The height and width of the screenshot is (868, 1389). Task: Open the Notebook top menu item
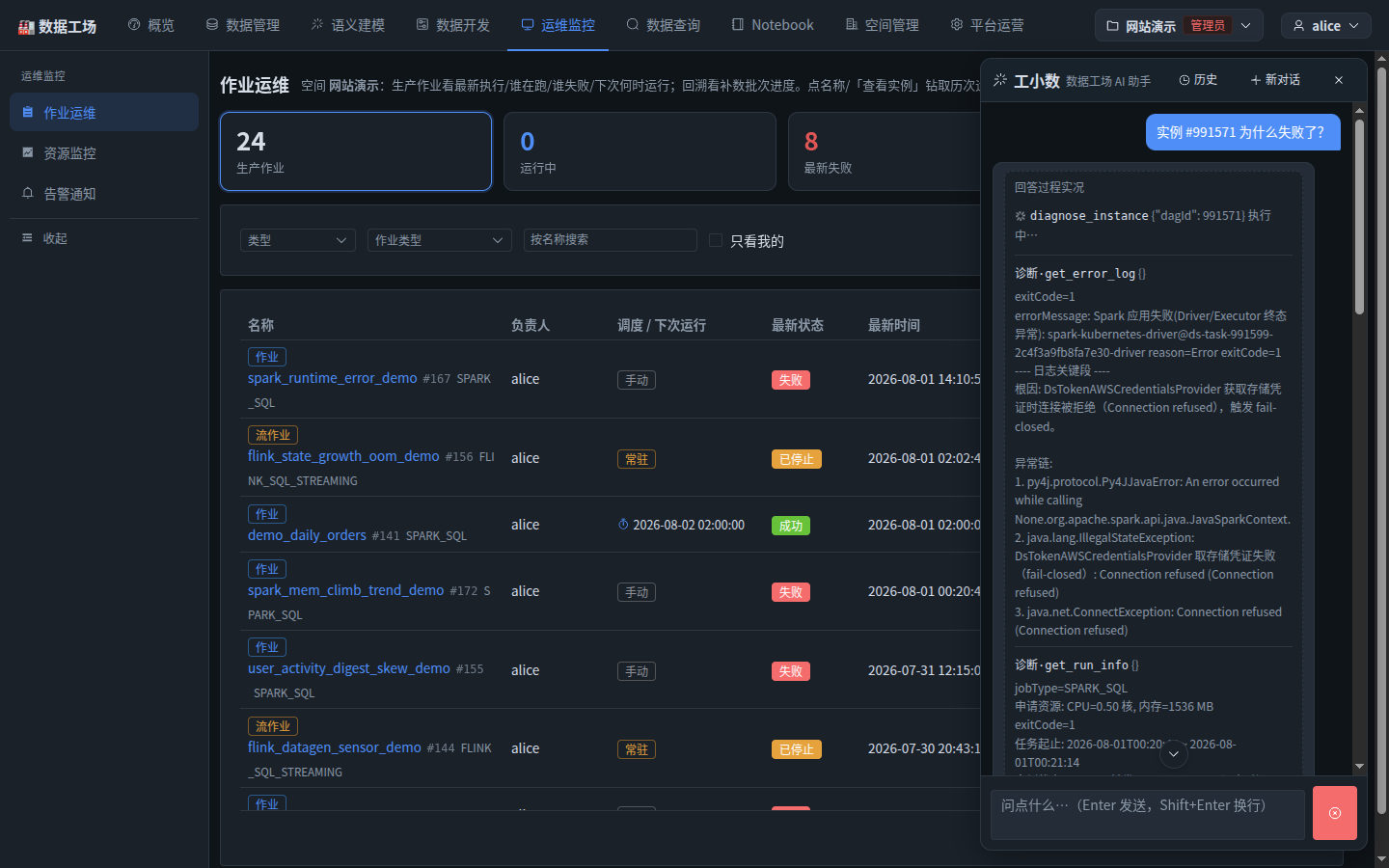(x=773, y=25)
